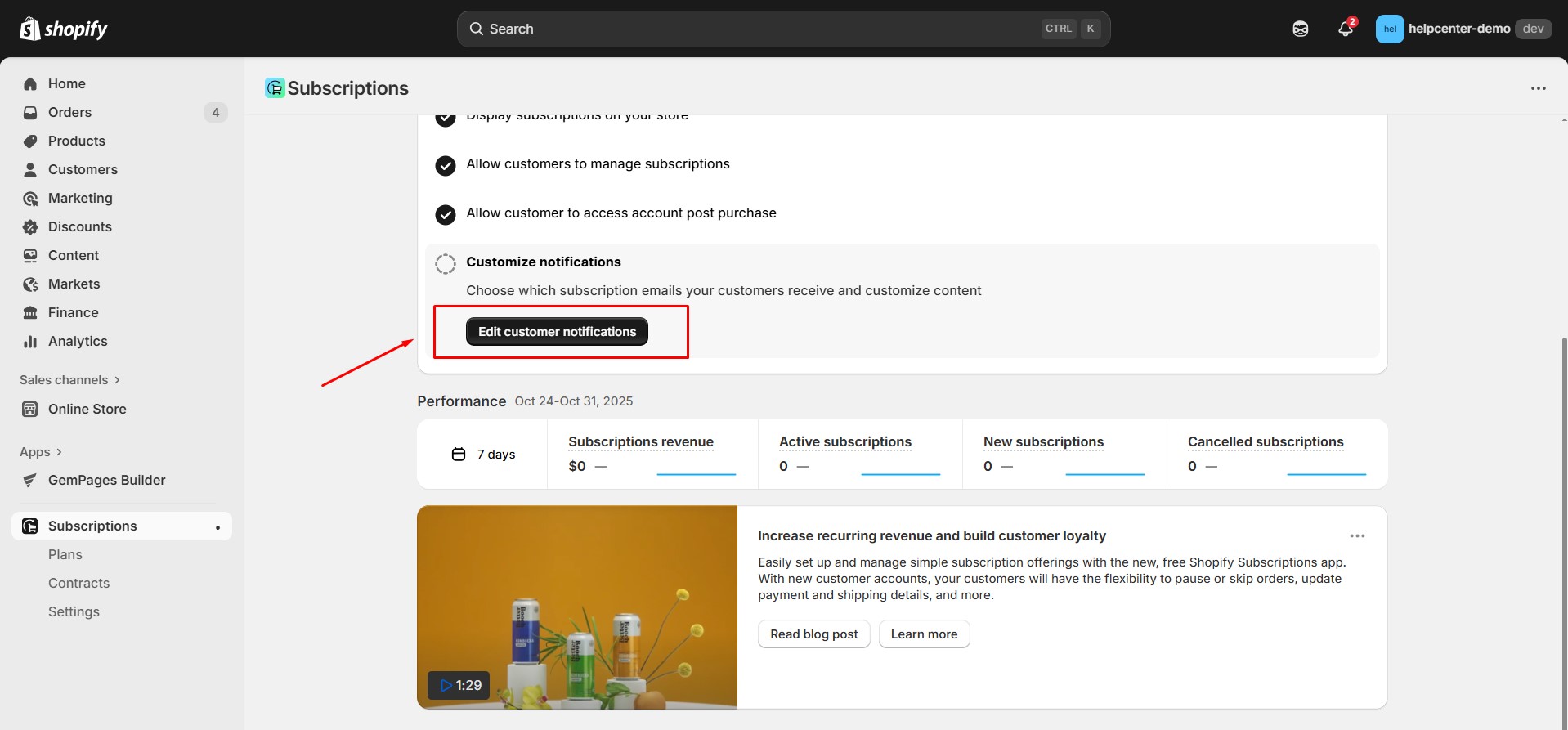Open the helpcenter-demo account menu
The height and width of the screenshot is (730, 1568).
(x=1463, y=29)
